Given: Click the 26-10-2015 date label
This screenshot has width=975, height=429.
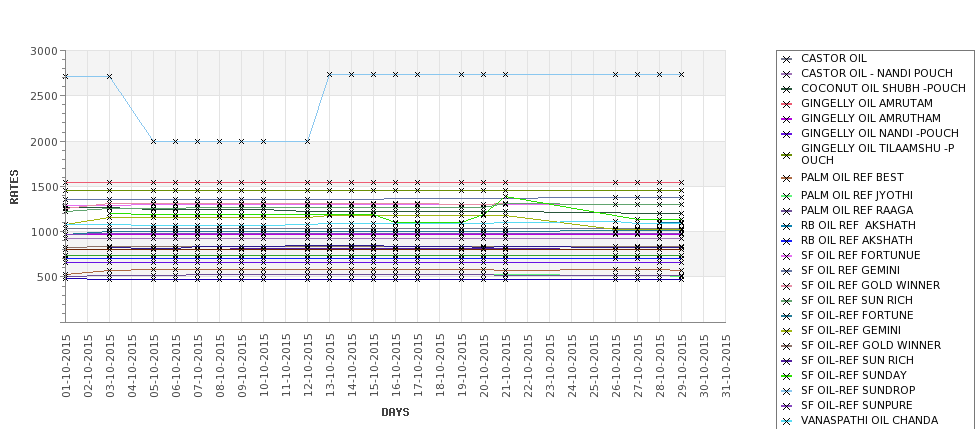Looking at the screenshot, I should (x=616, y=366).
